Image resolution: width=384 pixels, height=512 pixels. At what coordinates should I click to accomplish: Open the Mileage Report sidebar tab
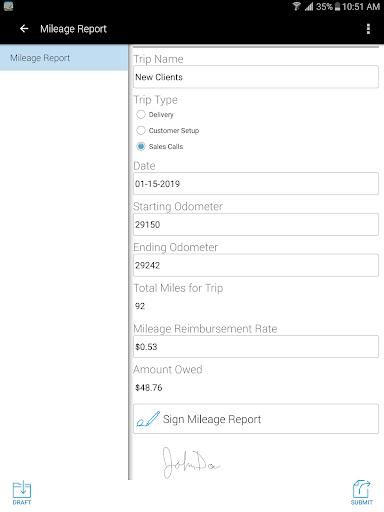[64, 58]
